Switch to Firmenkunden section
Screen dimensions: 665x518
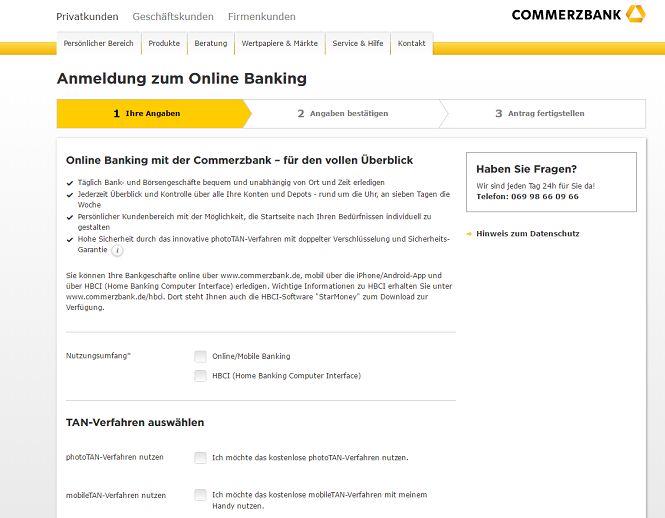(x=262, y=17)
